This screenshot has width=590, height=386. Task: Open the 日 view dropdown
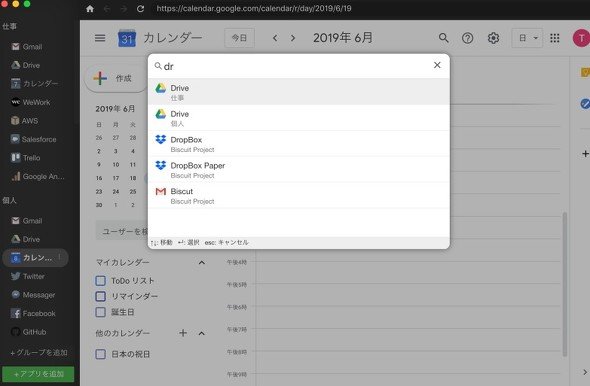[527, 38]
